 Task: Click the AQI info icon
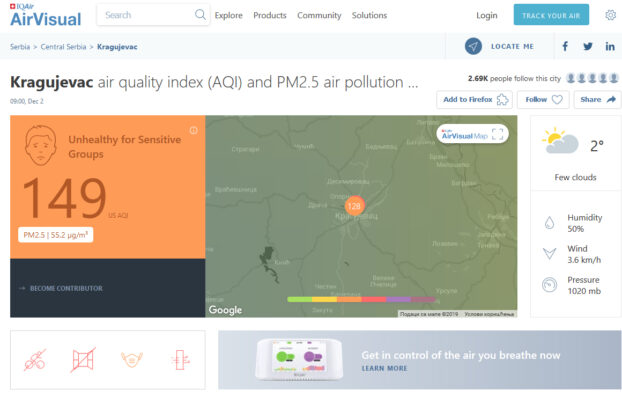pos(194,130)
